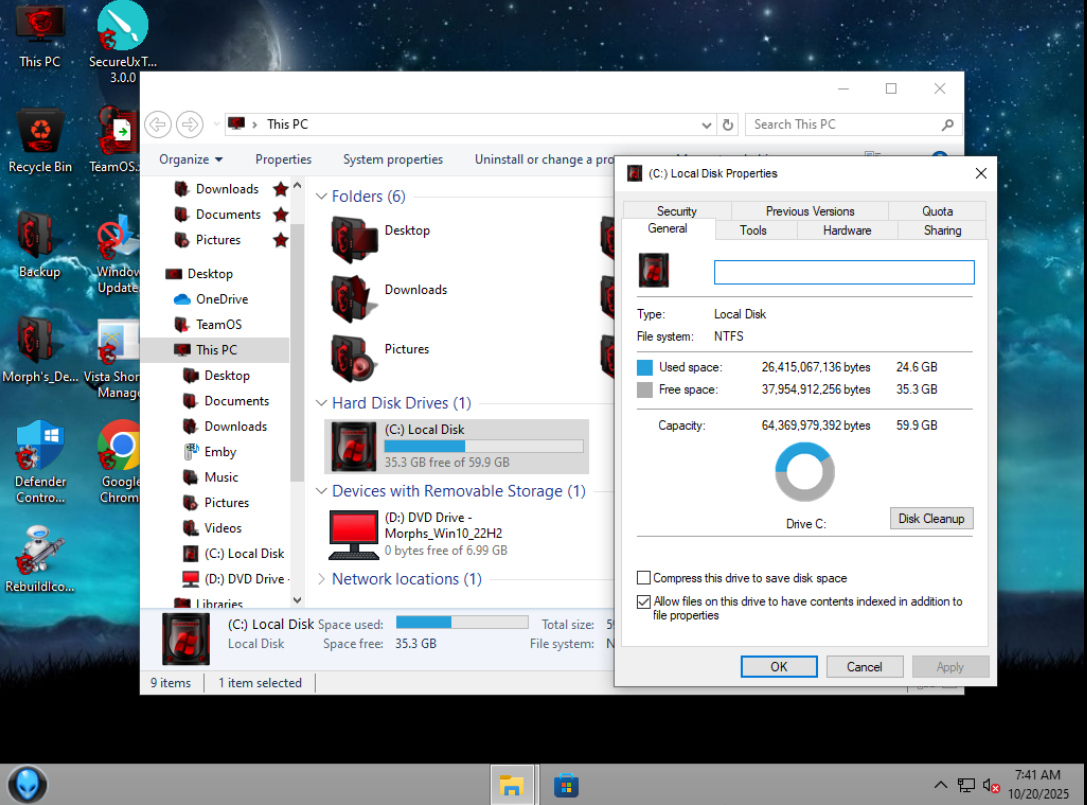The width and height of the screenshot is (1087, 805).
Task: Open the RebuildIco... desktop shortcut
Action: pos(40,560)
